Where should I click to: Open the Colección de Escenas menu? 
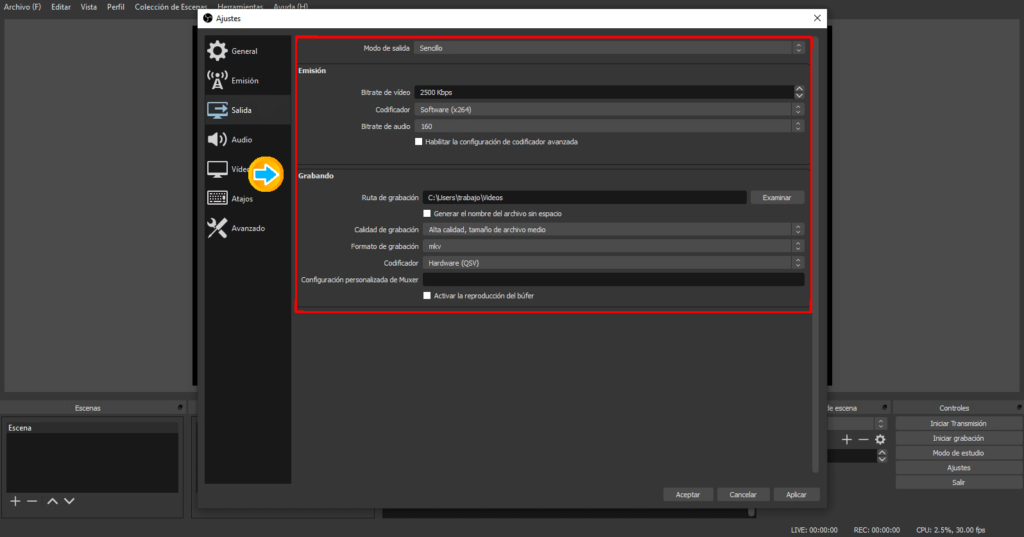[170, 6]
